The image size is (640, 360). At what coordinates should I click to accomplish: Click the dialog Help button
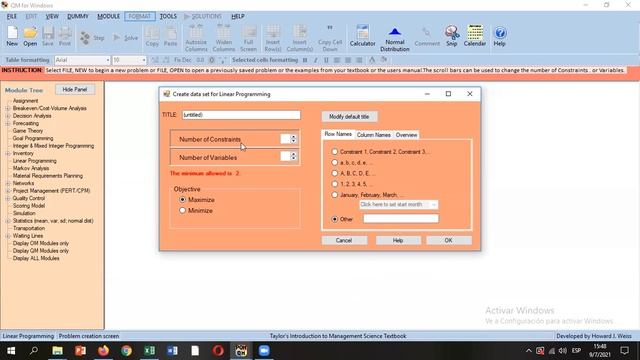[398, 240]
